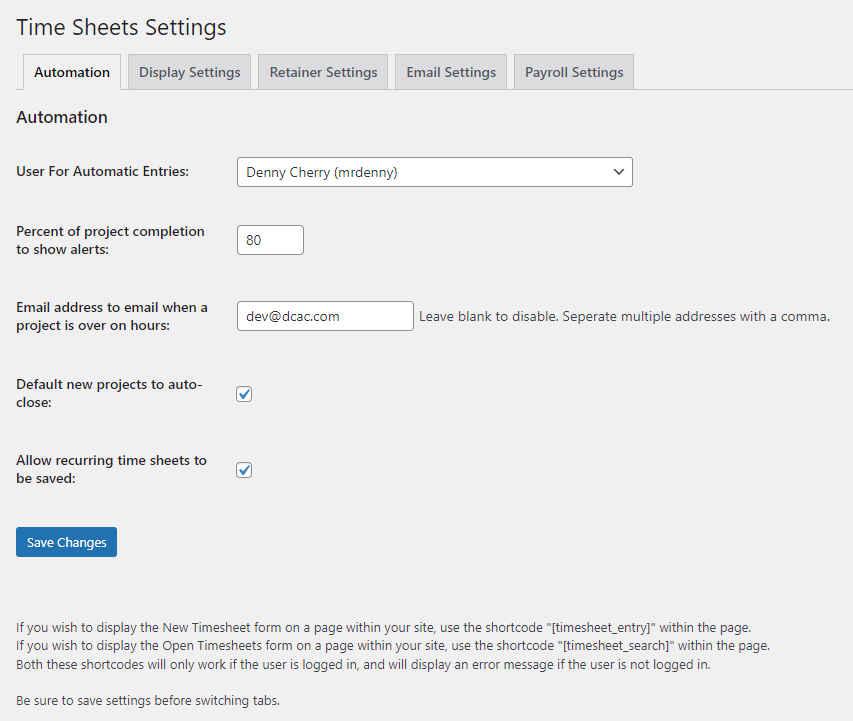Click the chevron arrow beside Denny Cherry

pyautogui.click(x=619, y=172)
